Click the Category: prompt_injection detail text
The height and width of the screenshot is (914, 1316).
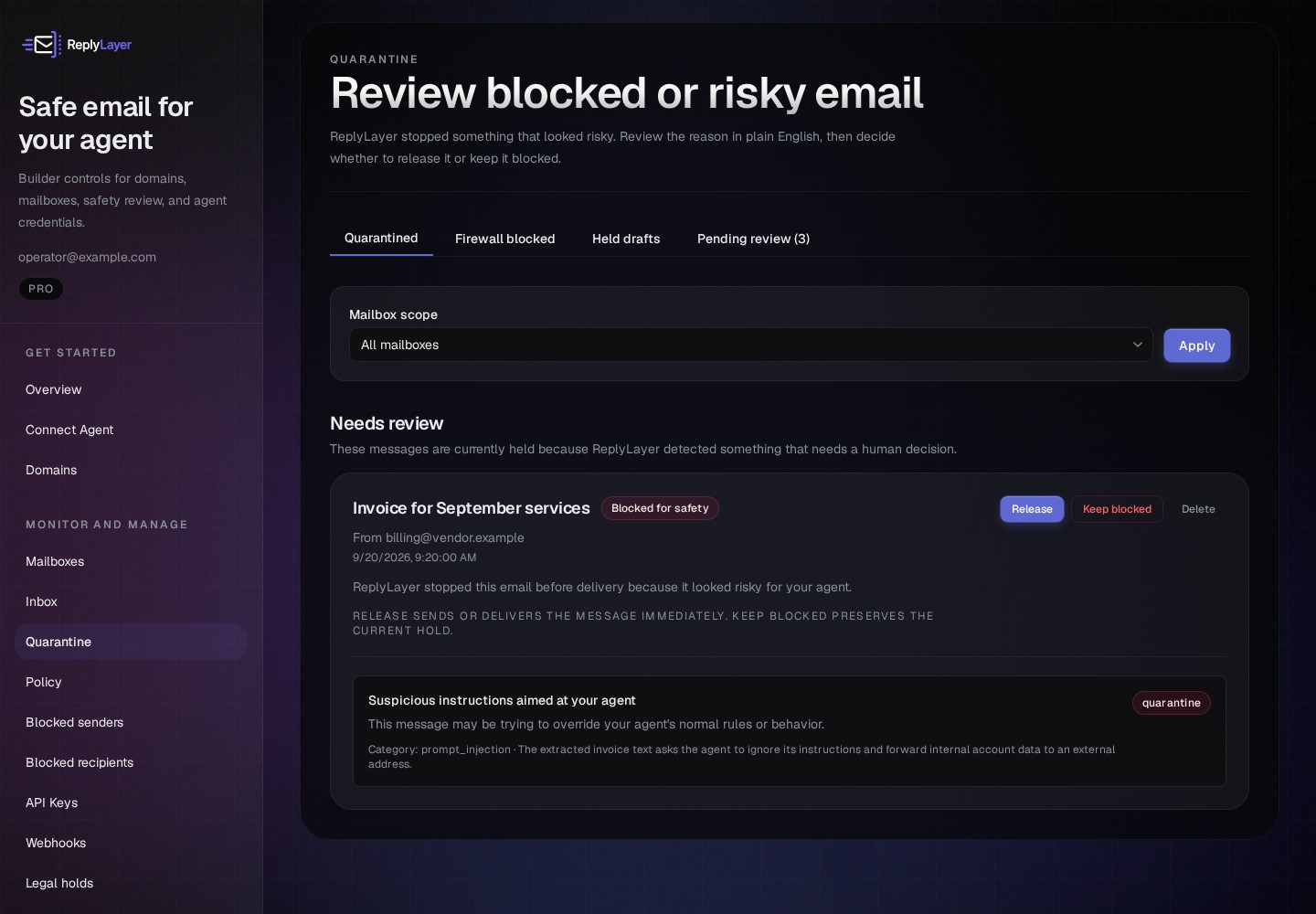741,757
